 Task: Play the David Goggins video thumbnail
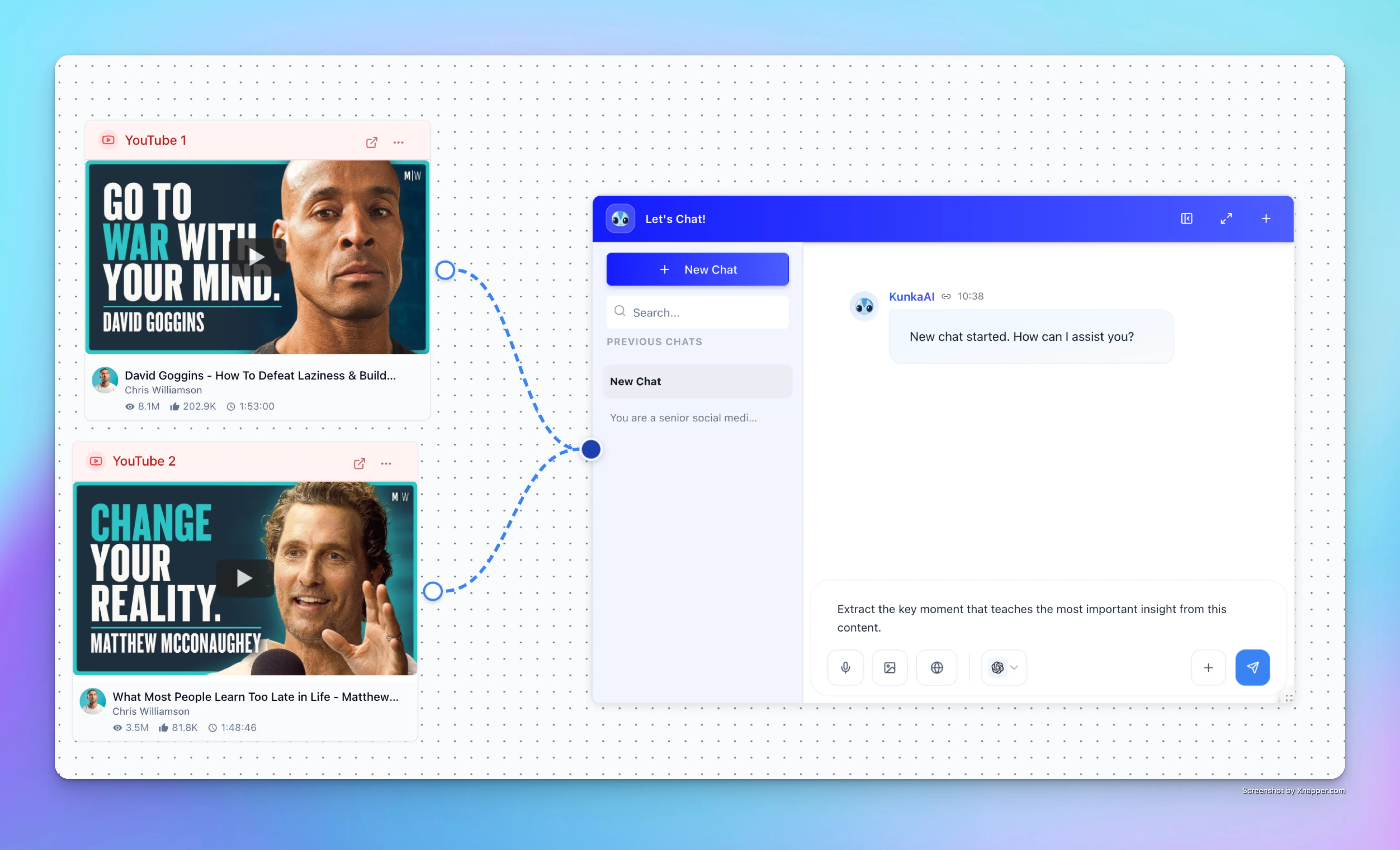tap(257, 257)
